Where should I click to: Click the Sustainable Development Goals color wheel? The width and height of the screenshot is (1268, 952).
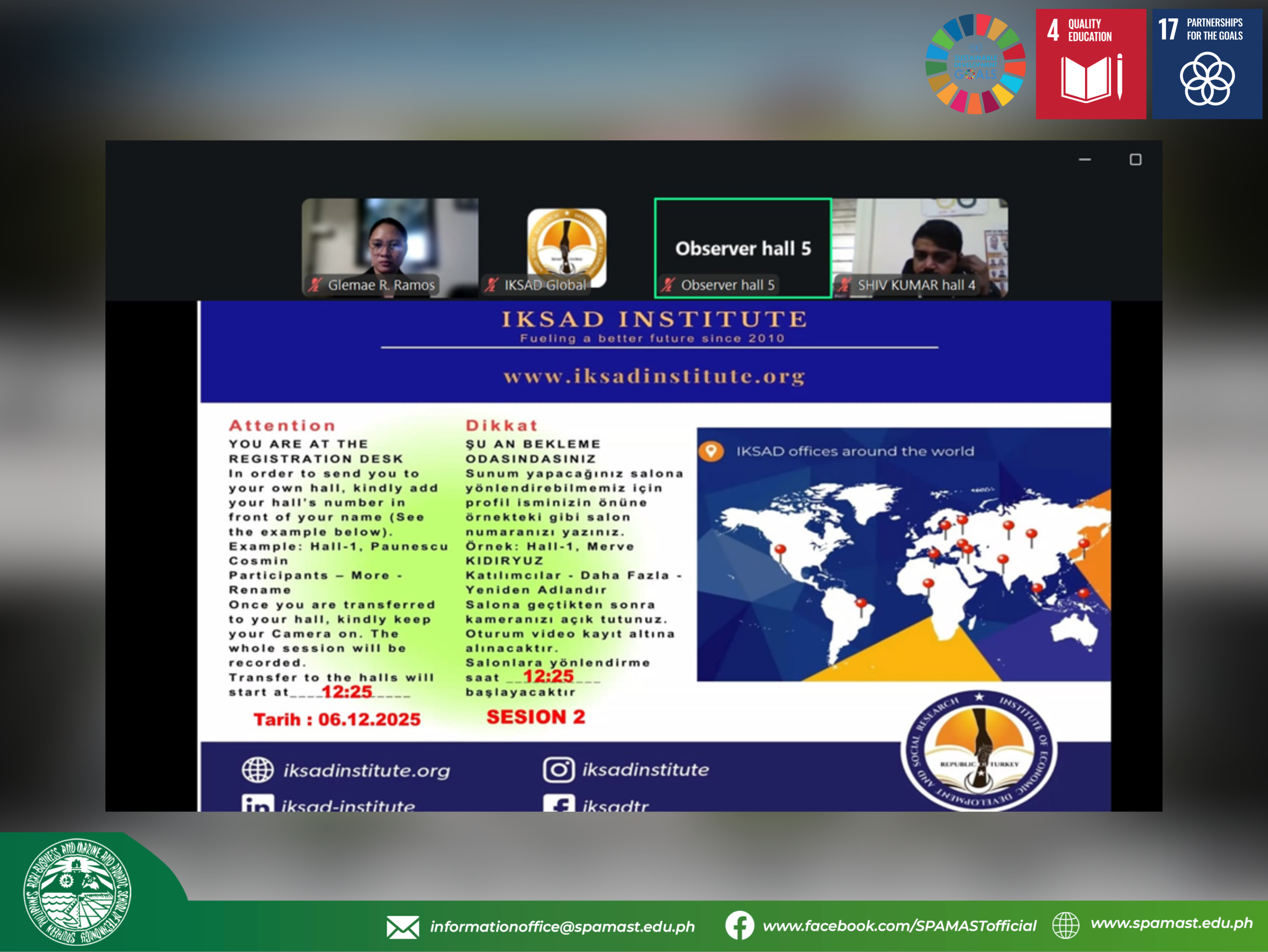(975, 63)
